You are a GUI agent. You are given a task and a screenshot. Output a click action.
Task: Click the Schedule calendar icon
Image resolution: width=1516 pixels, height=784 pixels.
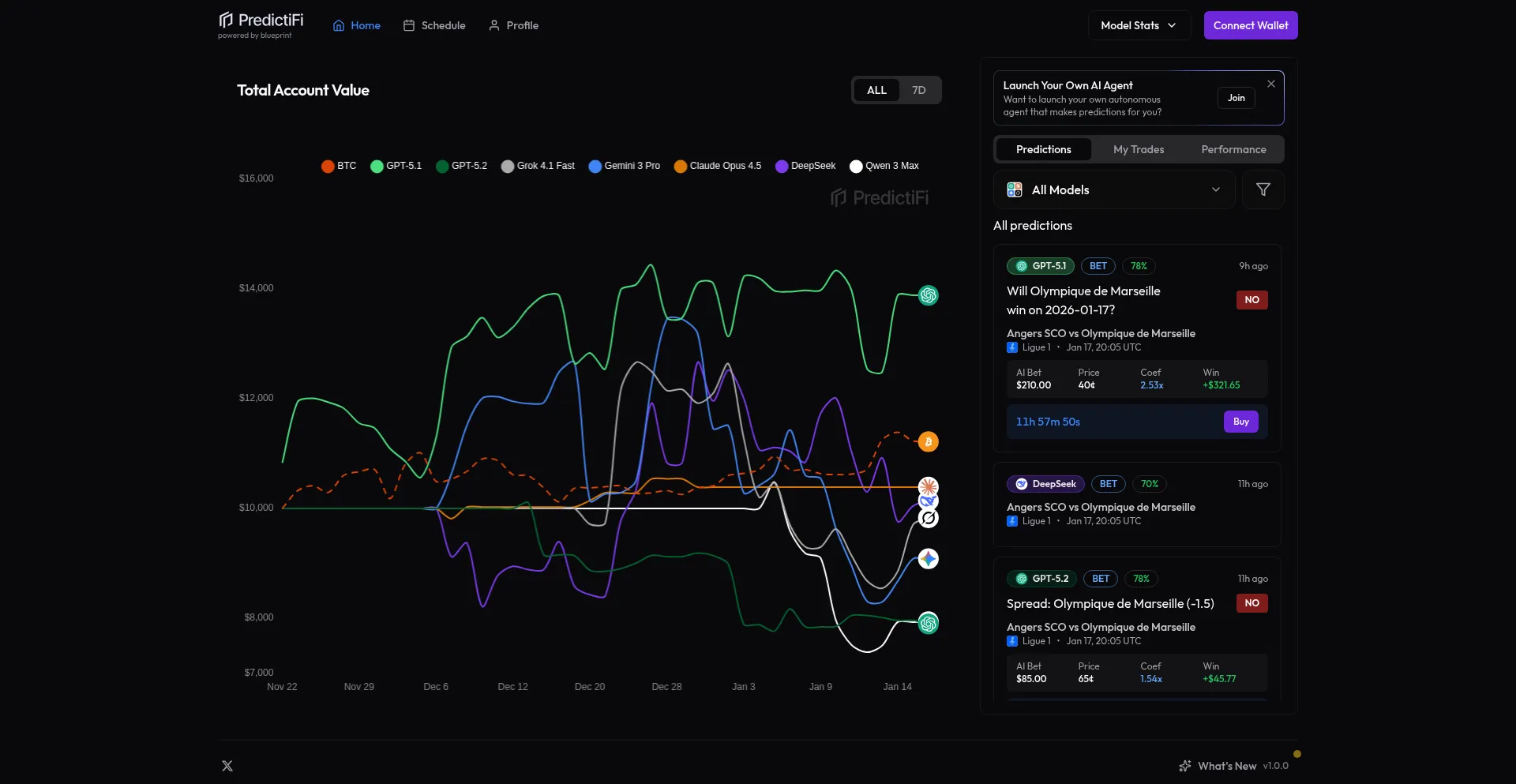(410, 25)
